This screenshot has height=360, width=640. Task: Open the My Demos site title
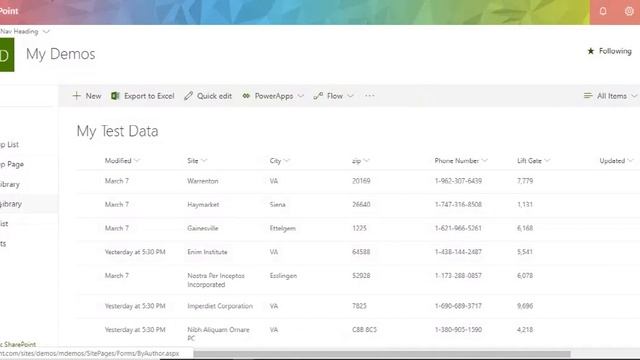point(60,54)
